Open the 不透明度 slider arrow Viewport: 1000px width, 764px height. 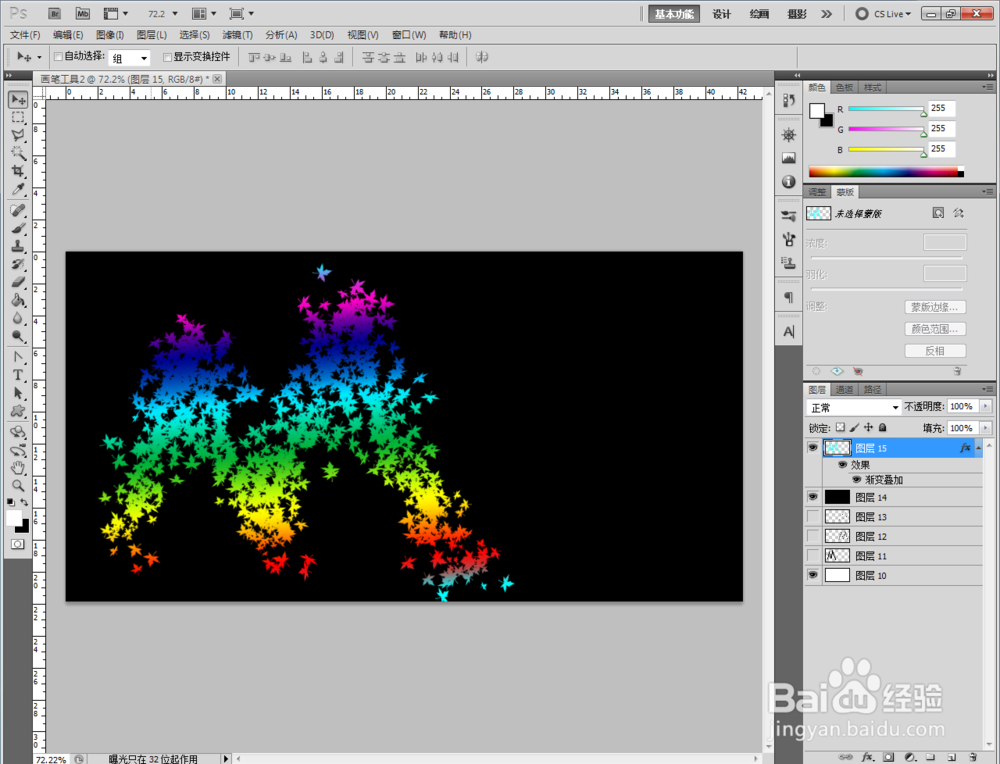pos(986,406)
